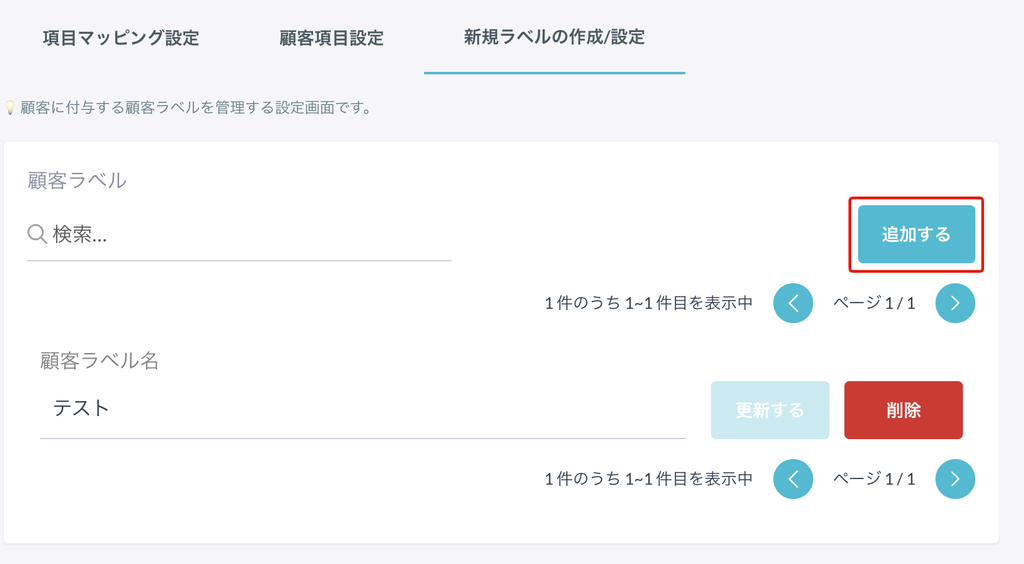This screenshot has width=1024, height=564.
Task: Click the upper ページ 1 / 1 indicator
Action: click(x=874, y=303)
